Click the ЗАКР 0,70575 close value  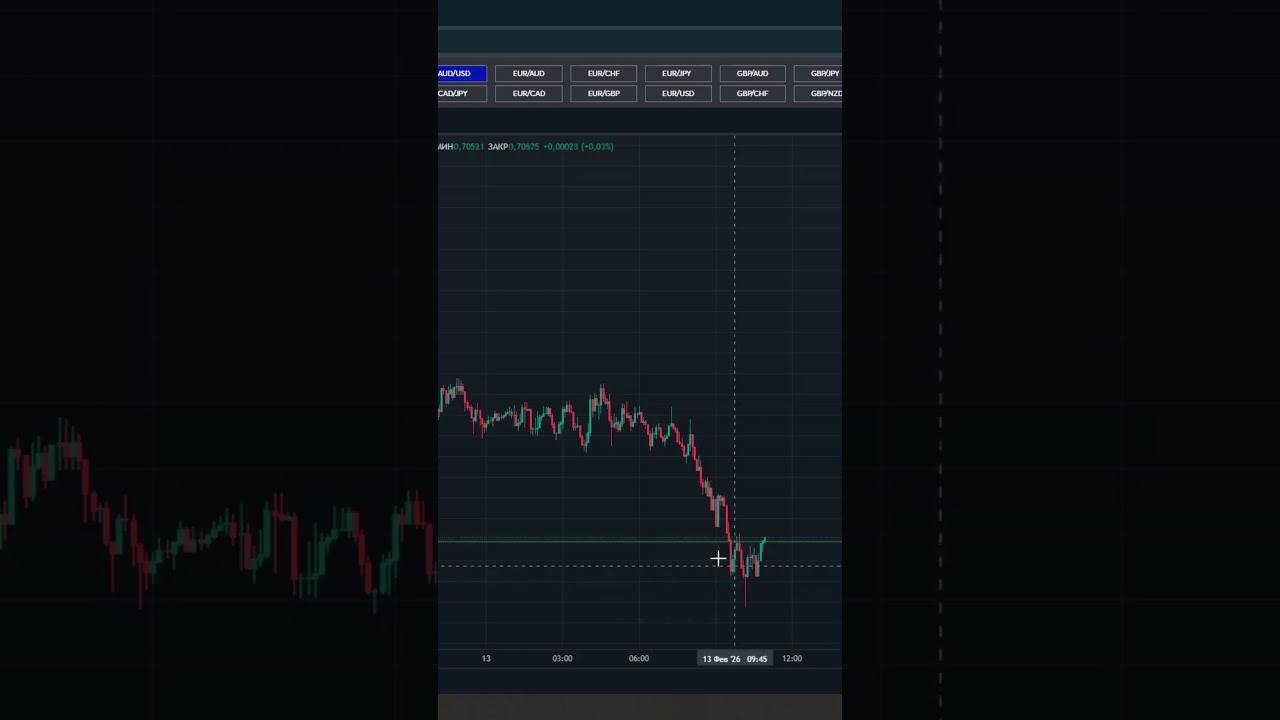click(513, 147)
